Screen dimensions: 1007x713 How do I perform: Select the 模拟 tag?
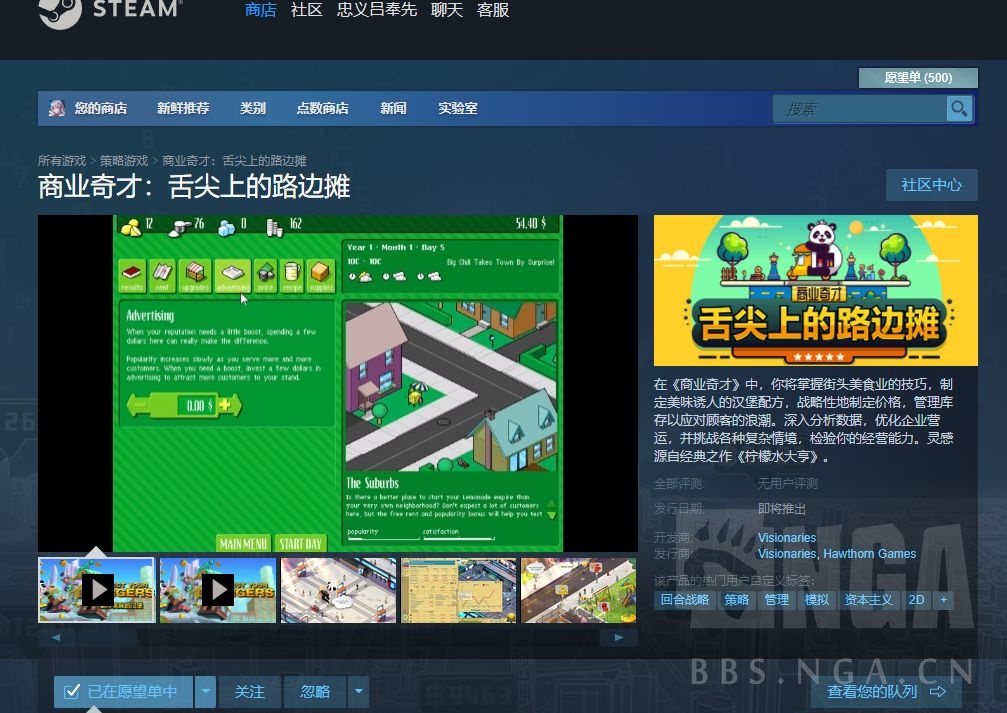[816, 600]
